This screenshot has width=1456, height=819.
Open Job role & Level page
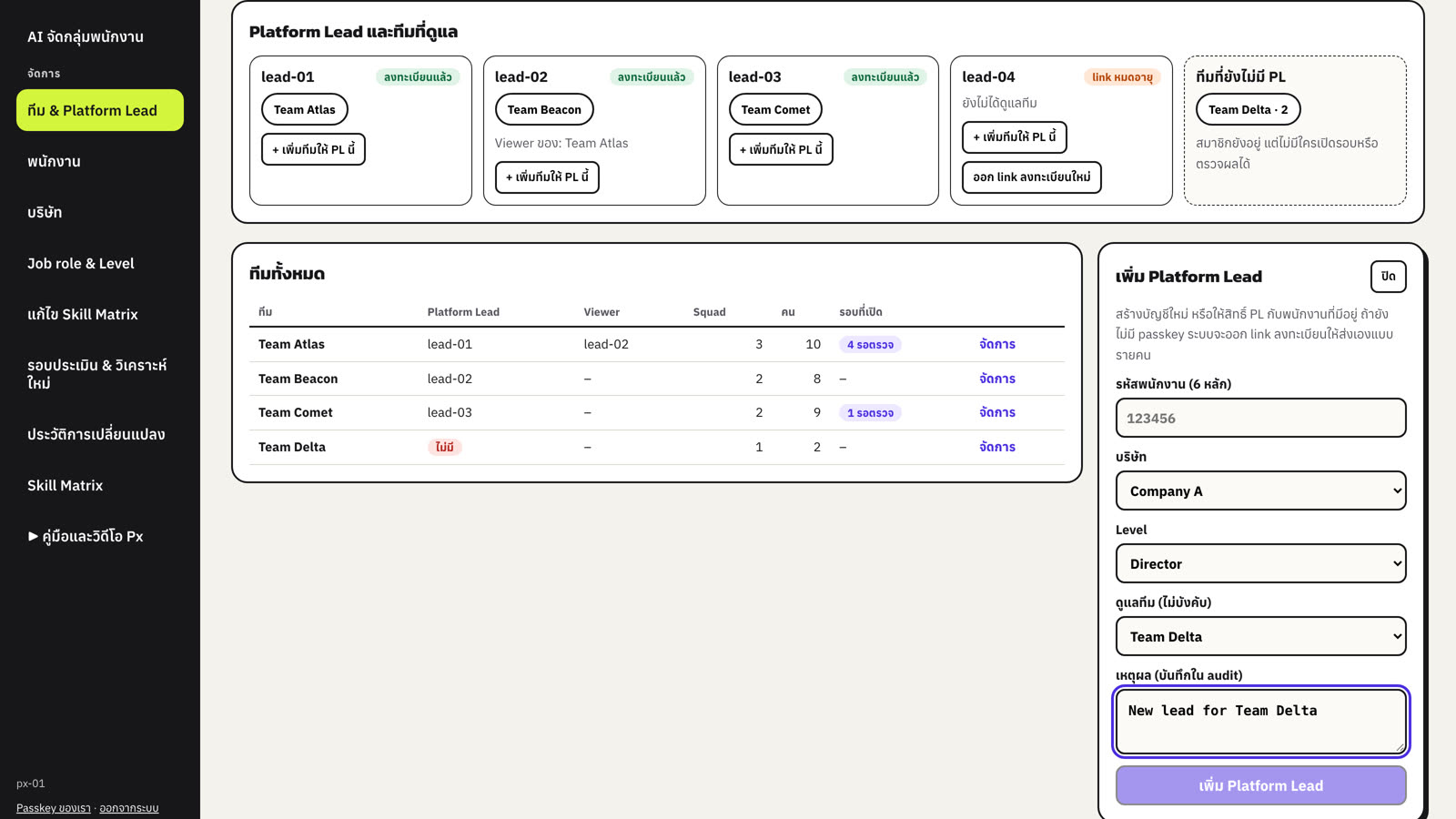100,263
